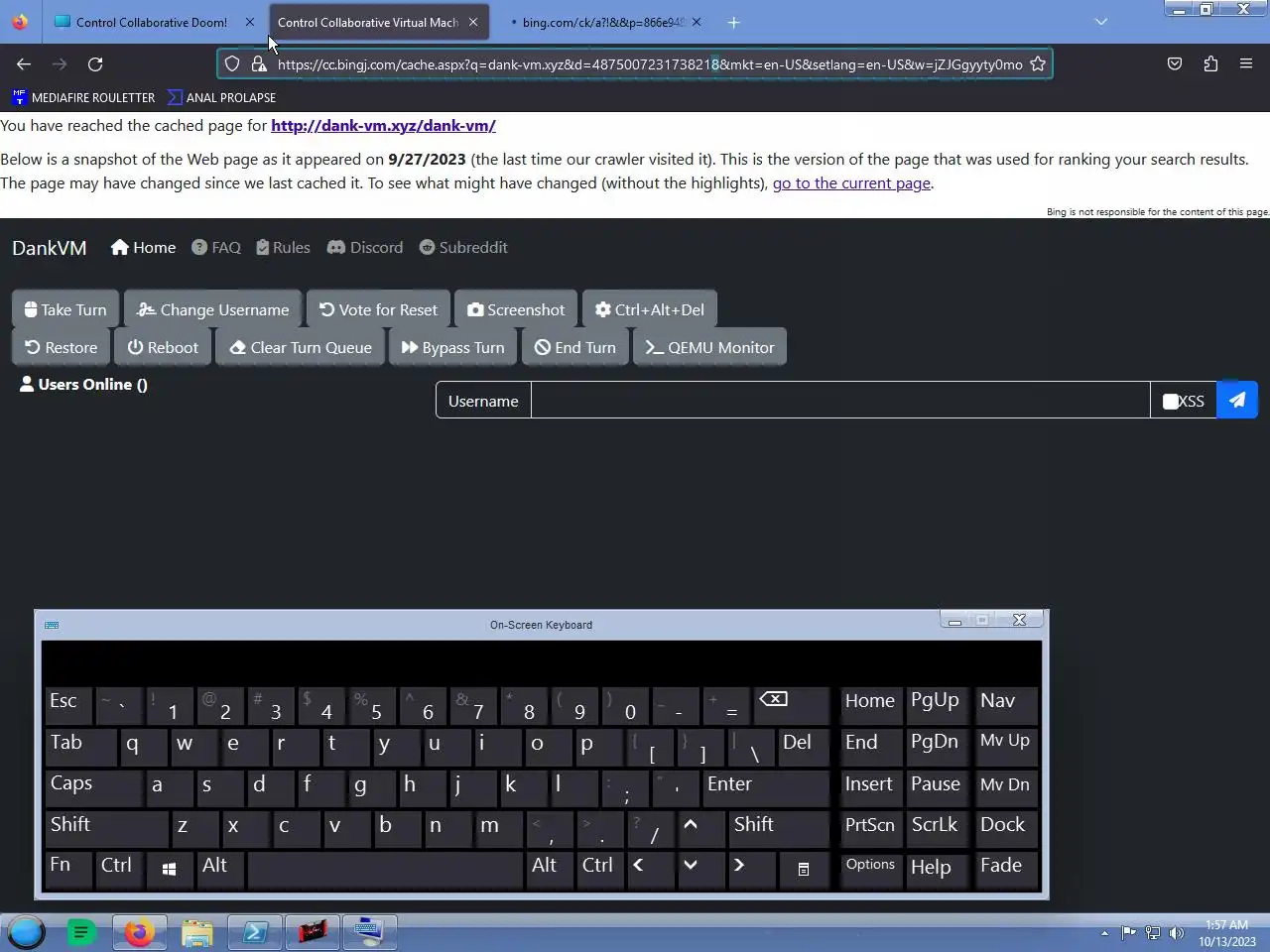The height and width of the screenshot is (952, 1270).
Task: Open the list all tabs dropdown
Action: click(1101, 22)
